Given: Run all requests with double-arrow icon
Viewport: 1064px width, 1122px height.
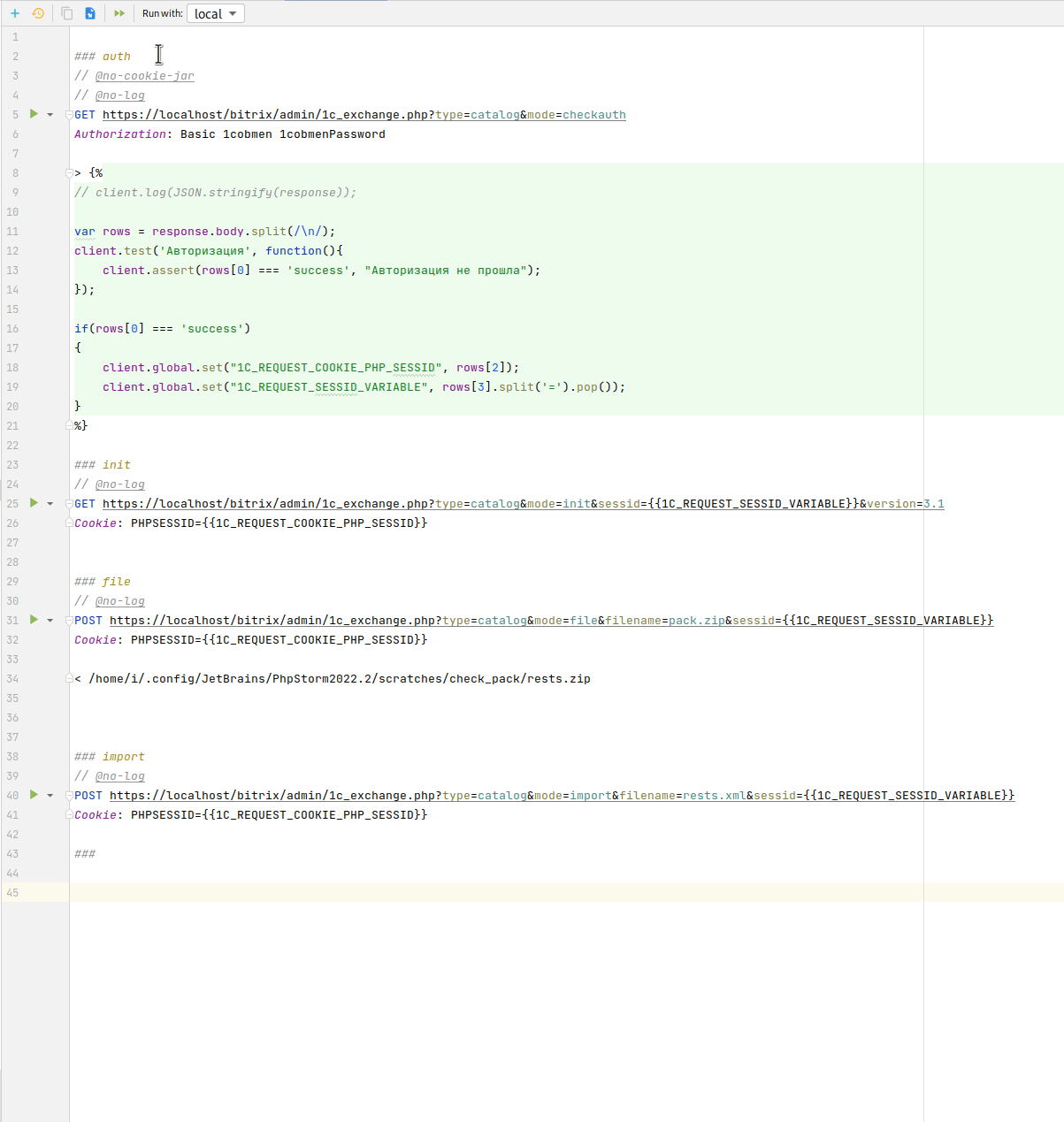Looking at the screenshot, I should click(119, 13).
